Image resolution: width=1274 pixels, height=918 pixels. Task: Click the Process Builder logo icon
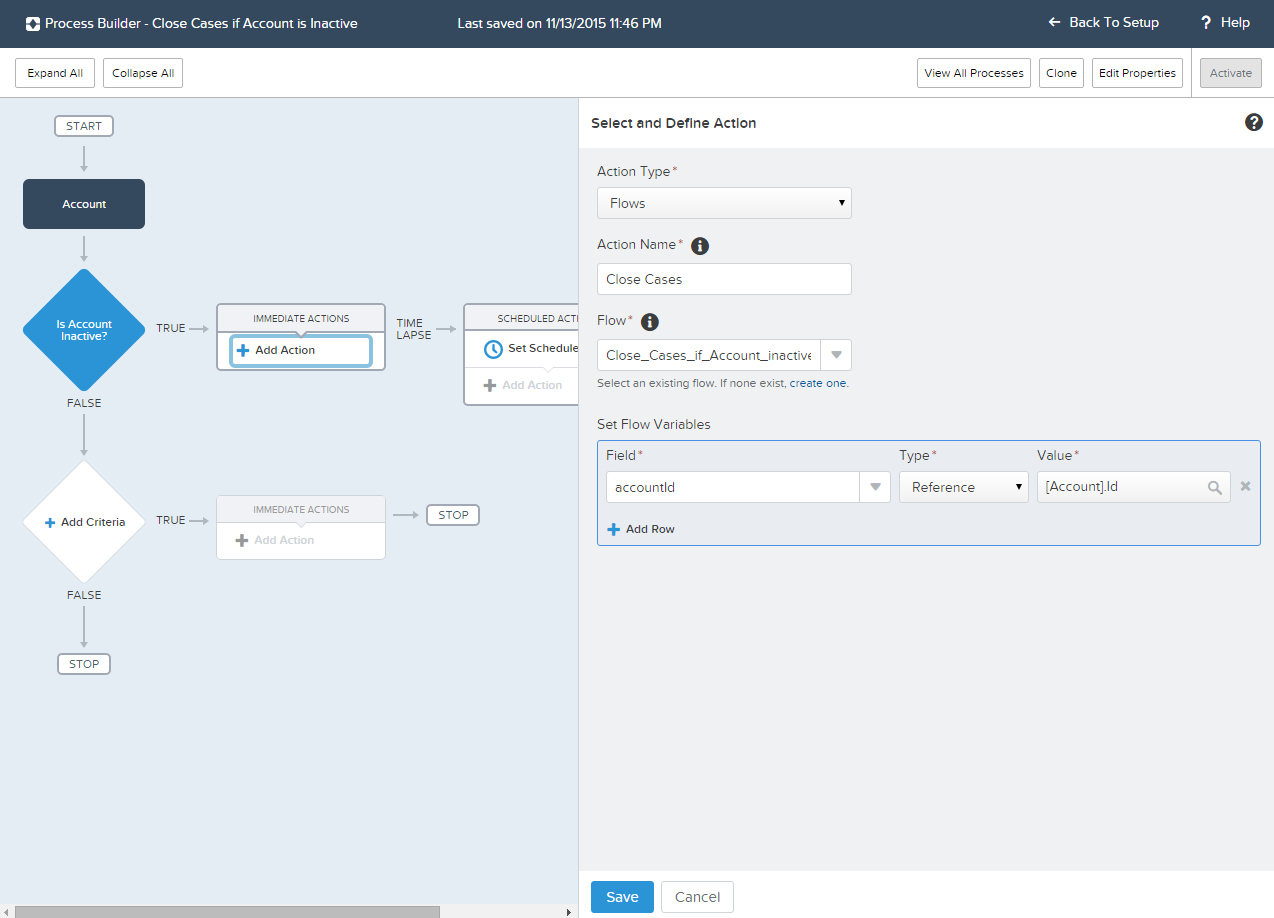pyautogui.click(x=33, y=23)
